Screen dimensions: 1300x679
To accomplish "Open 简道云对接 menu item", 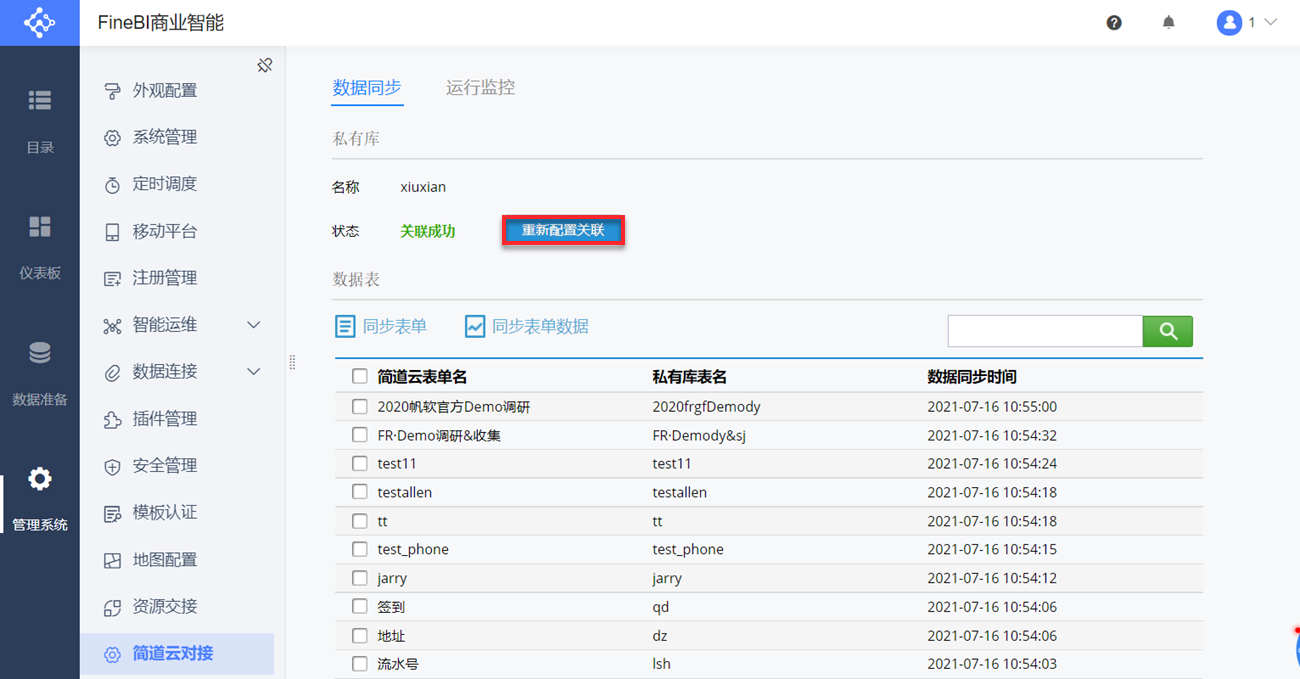I will [177, 654].
